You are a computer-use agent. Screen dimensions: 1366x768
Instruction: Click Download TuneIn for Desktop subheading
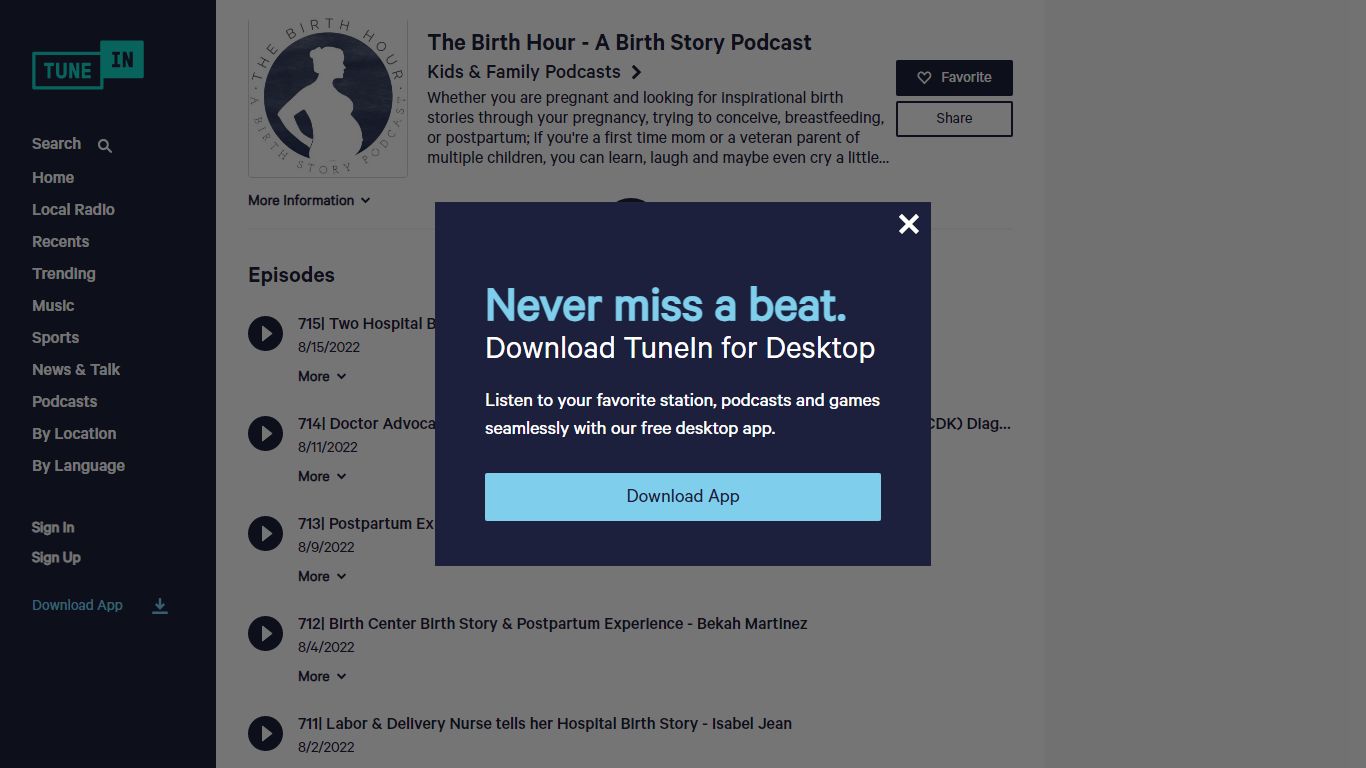tap(680, 348)
